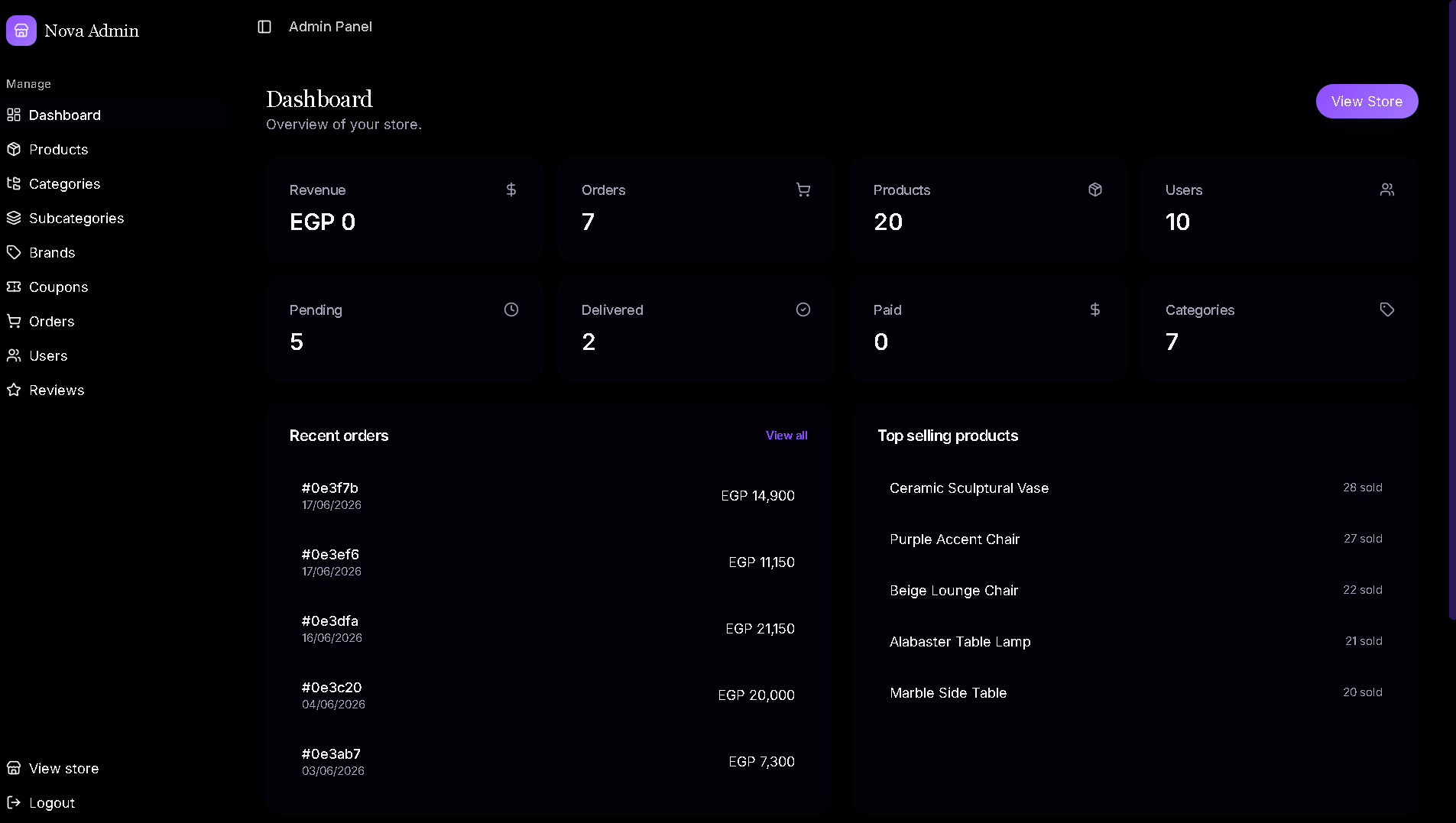This screenshot has width=1456, height=823.
Task: Click the Products box icon in sidebar
Action: pos(14,149)
